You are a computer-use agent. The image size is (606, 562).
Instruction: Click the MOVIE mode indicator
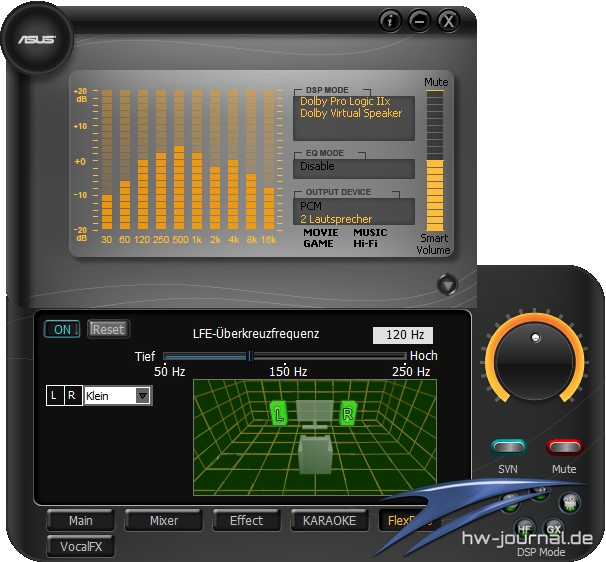click(x=320, y=233)
